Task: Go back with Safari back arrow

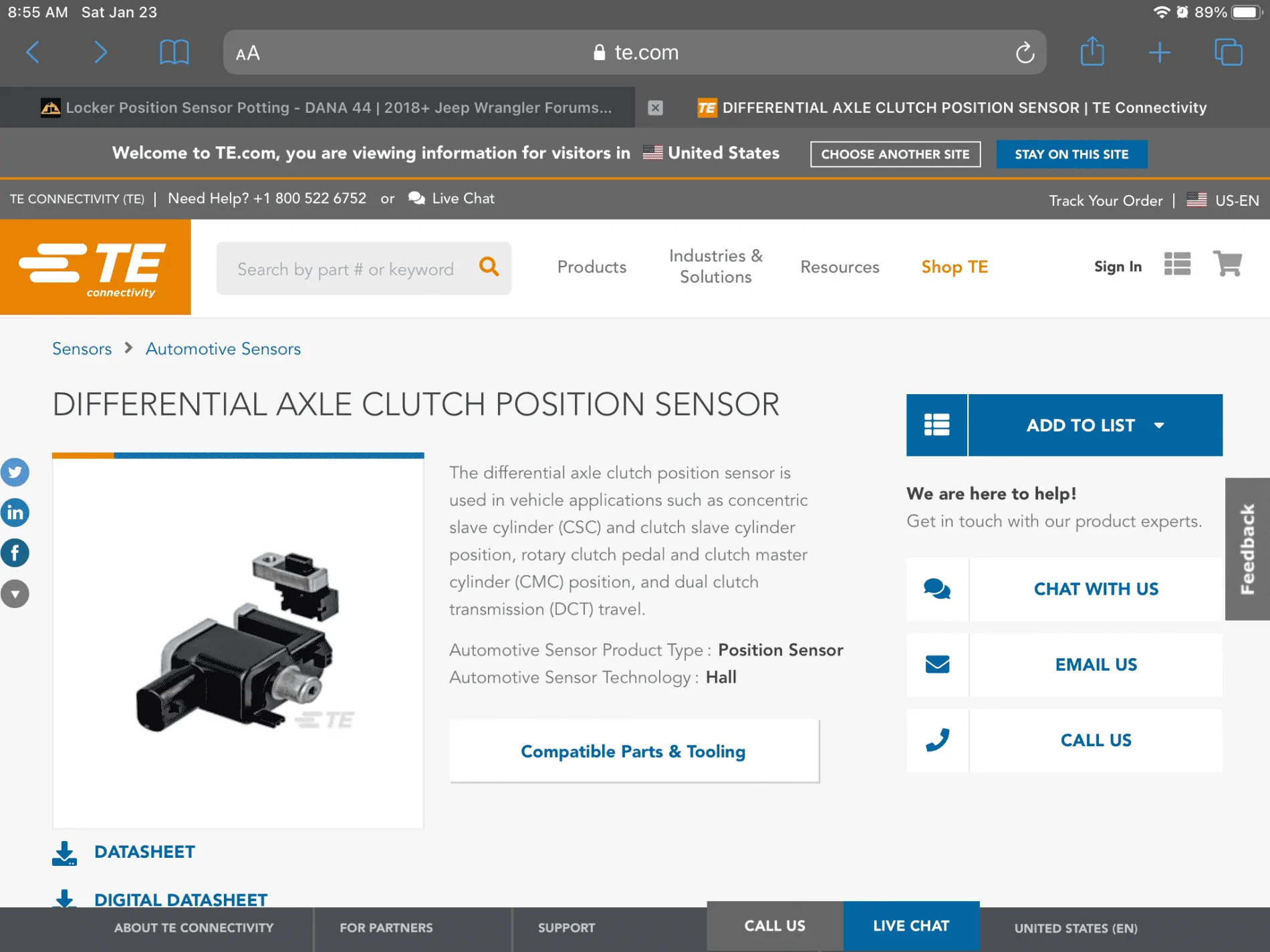Action: click(x=33, y=52)
